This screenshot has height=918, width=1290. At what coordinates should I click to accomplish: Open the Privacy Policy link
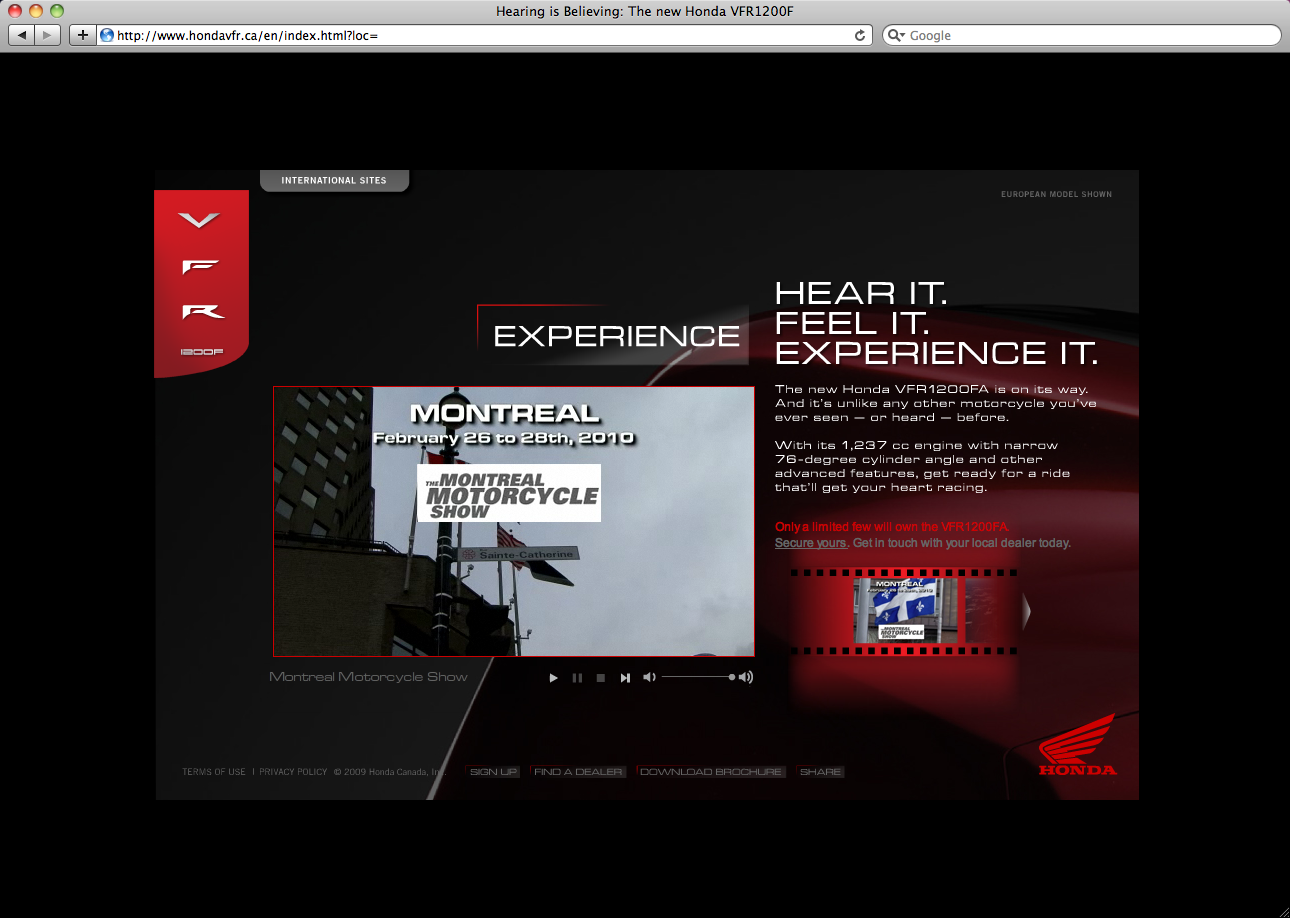pyautogui.click(x=293, y=772)
